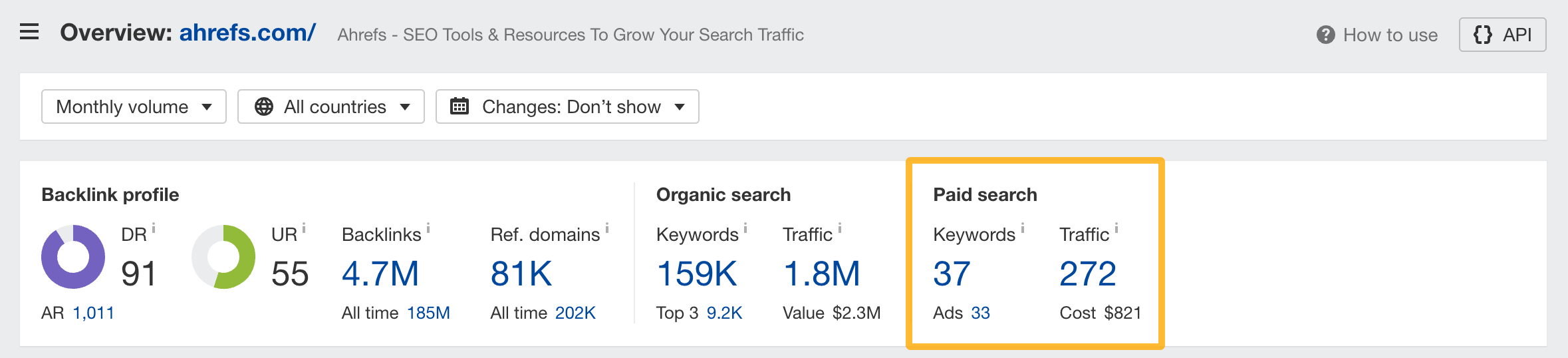Click the Cost $821 text

(x=1101, y=313)
